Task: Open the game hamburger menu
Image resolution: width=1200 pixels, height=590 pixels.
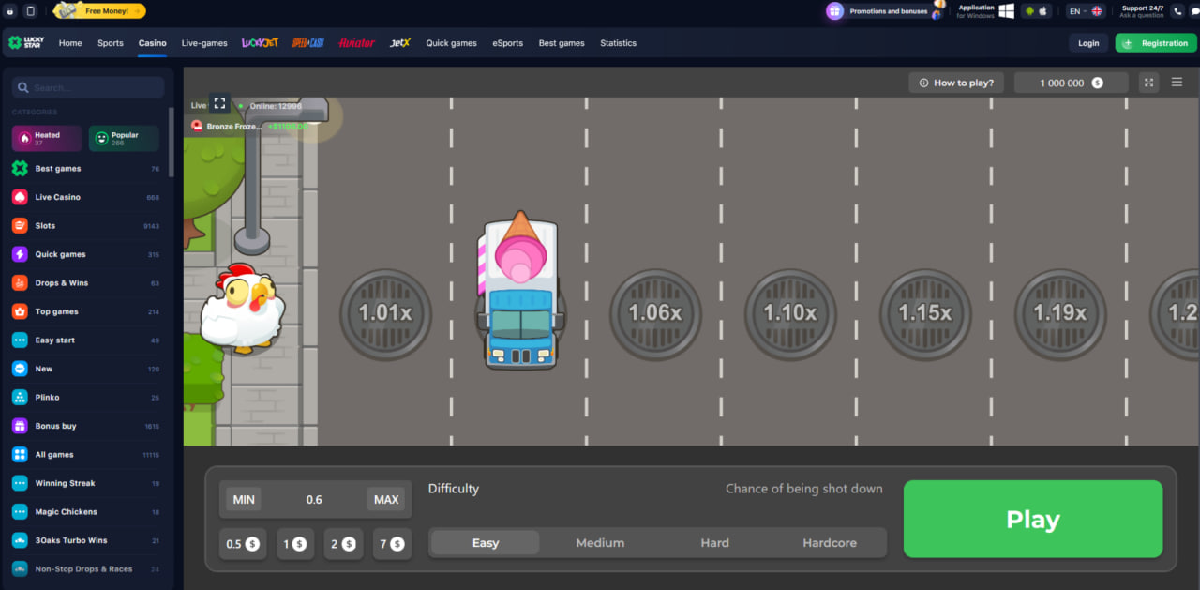Action: coord(1177,83)
